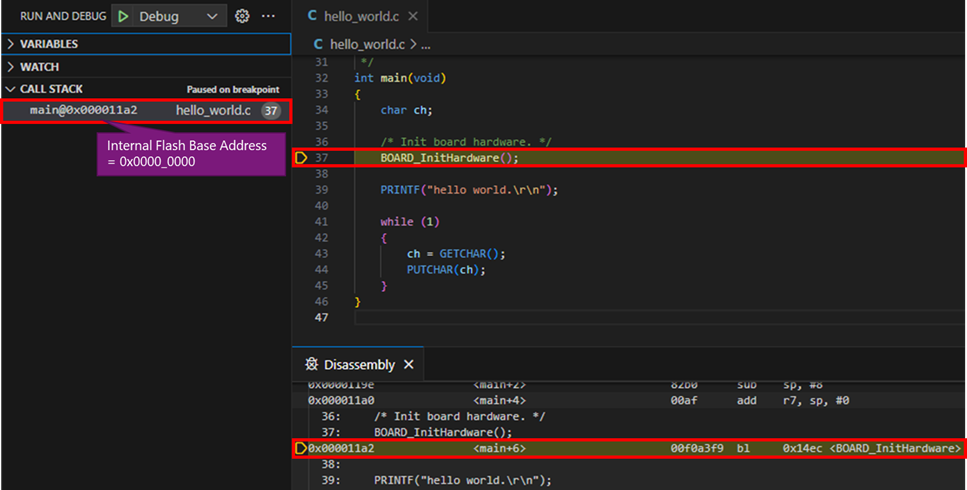
Task: Click the breadcrumb ellipsis after hello_world.c
Action: (x=425, y=45)
